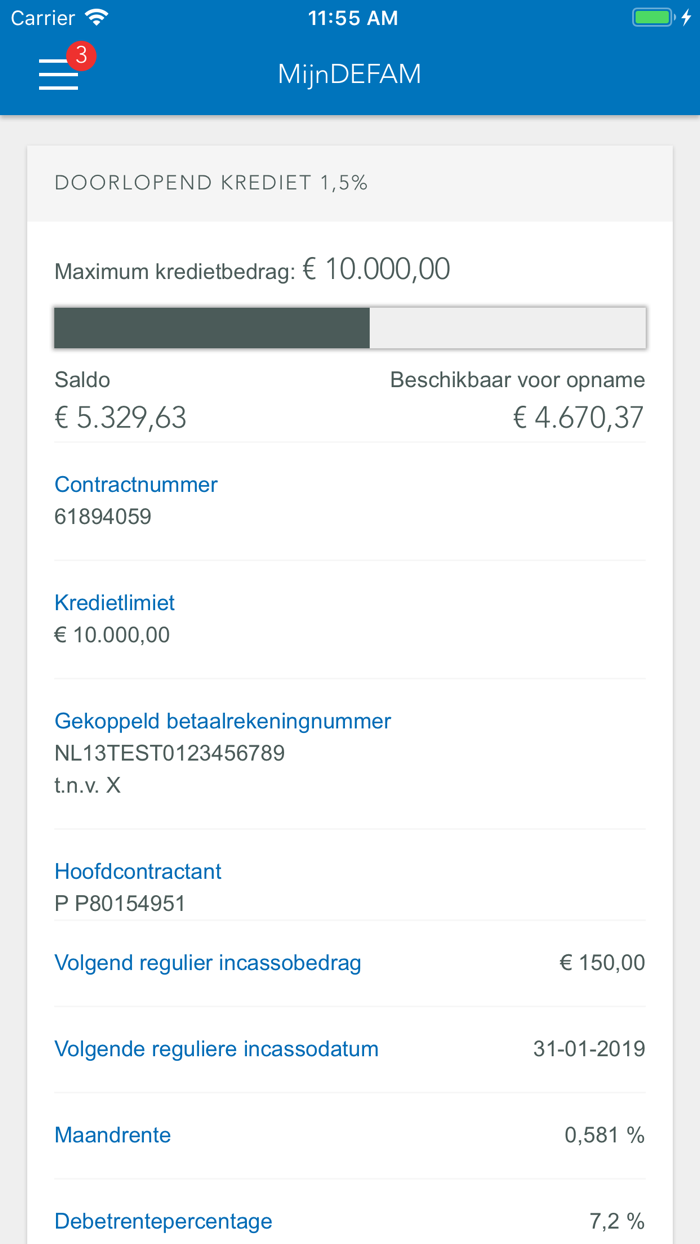700x1244 pixels.
Task: Open the Debetrentepercentage details
Action: tap(163, 1221)
